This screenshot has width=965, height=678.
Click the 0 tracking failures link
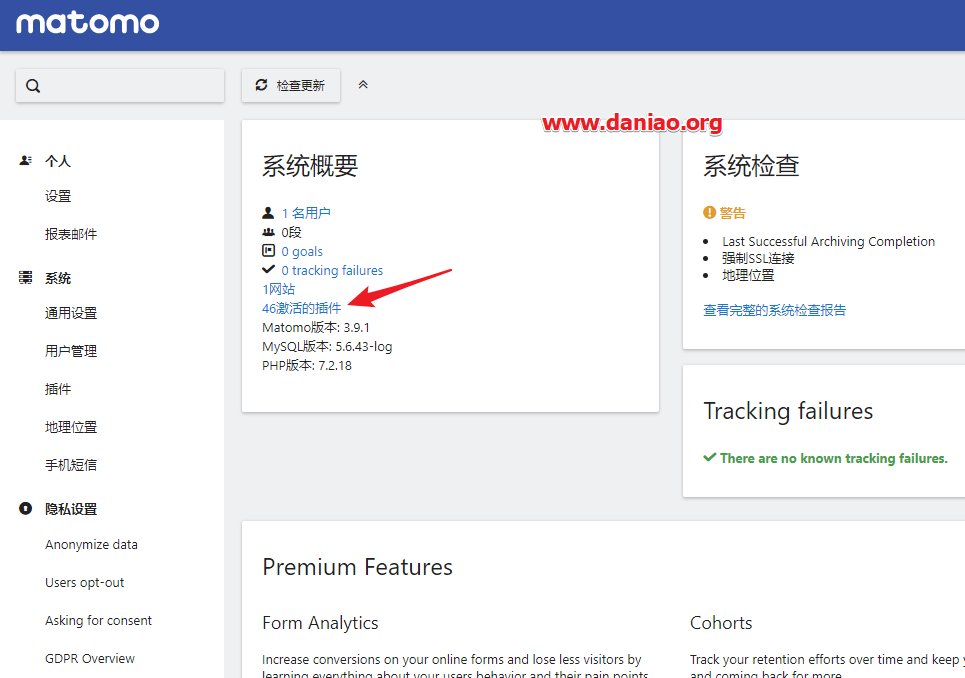pos(332,271)
